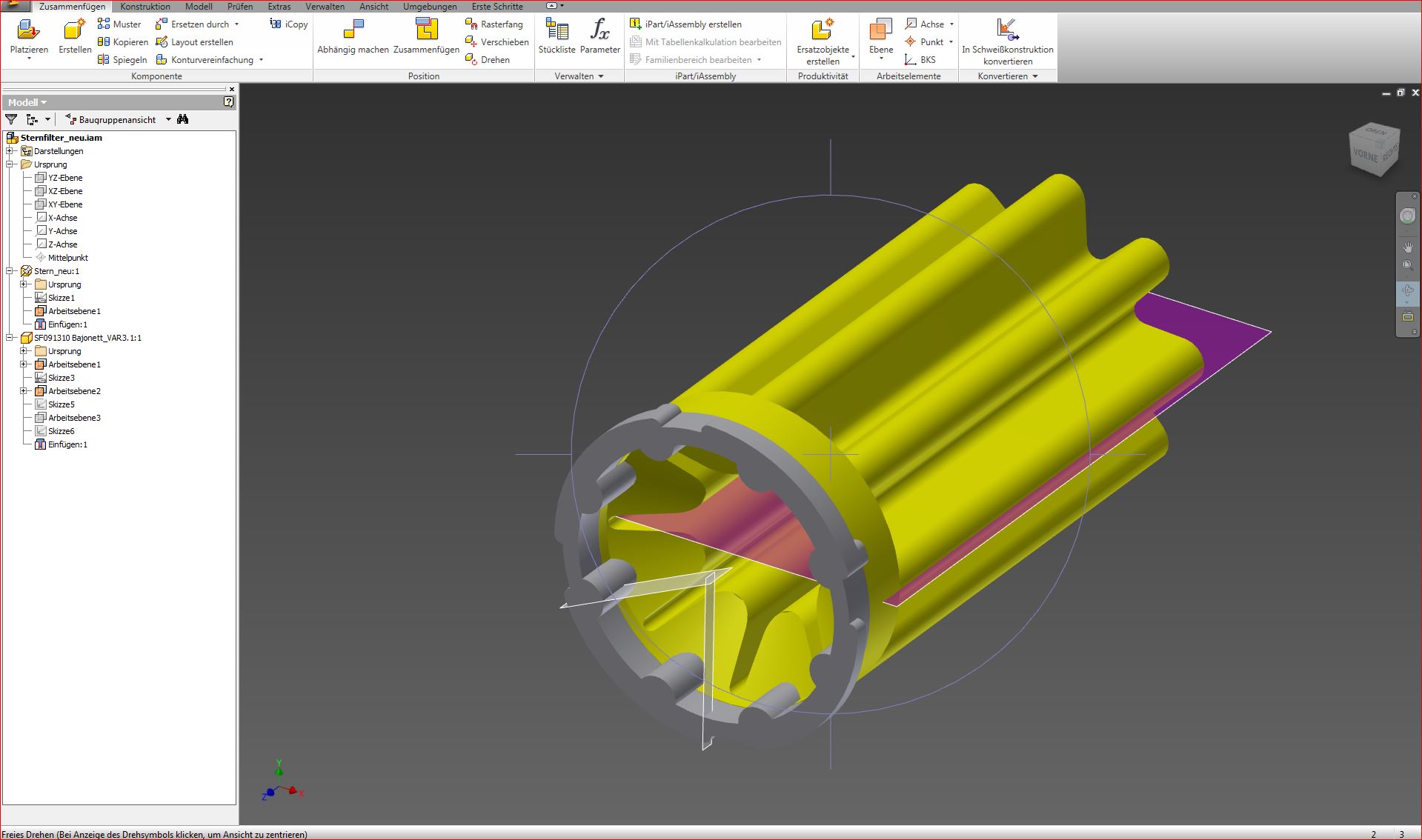Collapse the Ursprung folder in tree

tap(10, 164)
